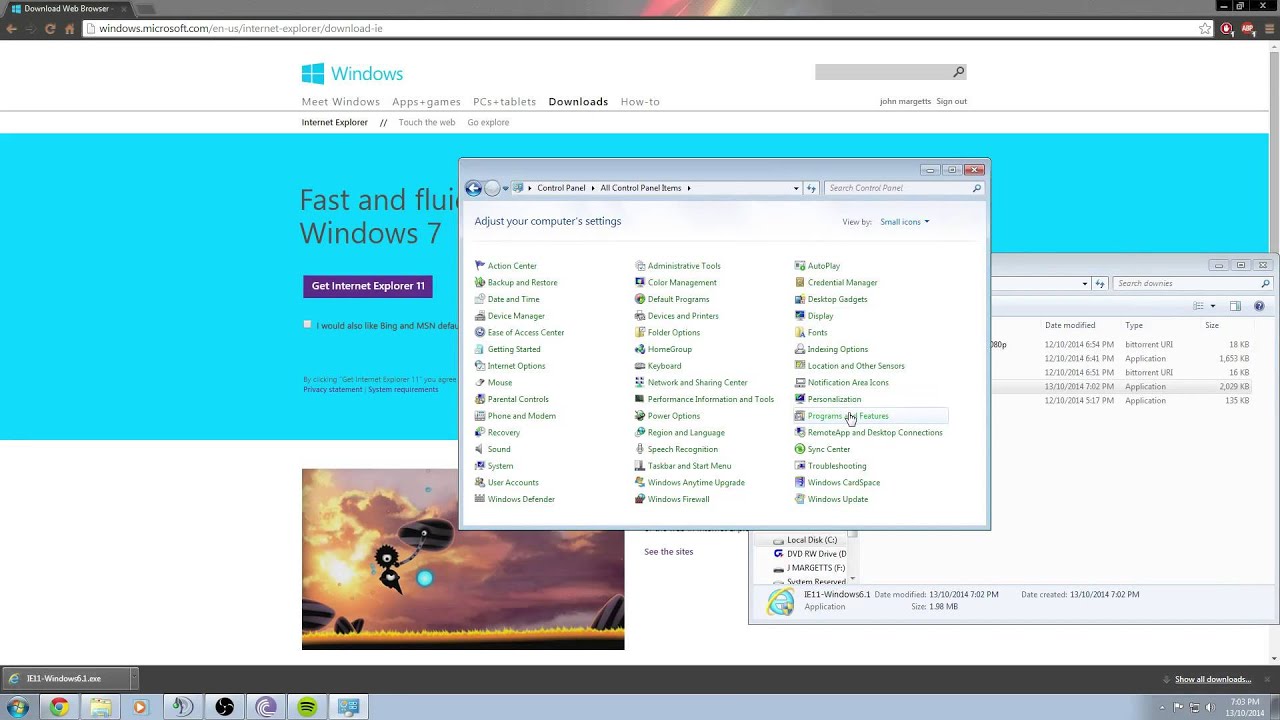
Task: Open Power Options icon
Action: point(640,416)
